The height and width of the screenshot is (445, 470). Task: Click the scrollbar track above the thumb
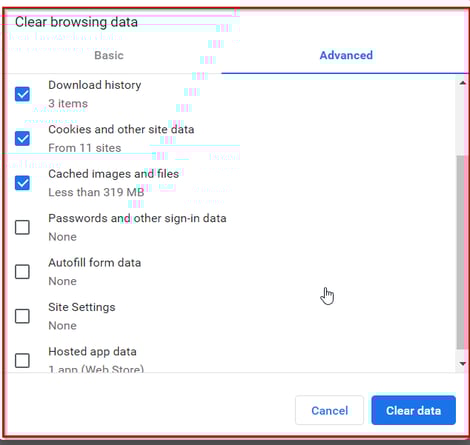click(x=461, y=121)
